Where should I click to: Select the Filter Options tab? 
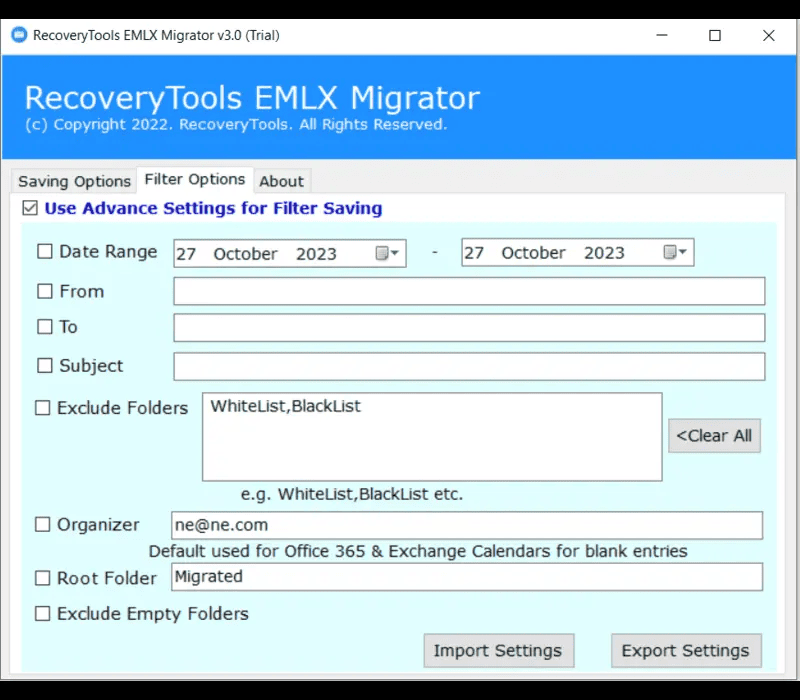(195, 180)
